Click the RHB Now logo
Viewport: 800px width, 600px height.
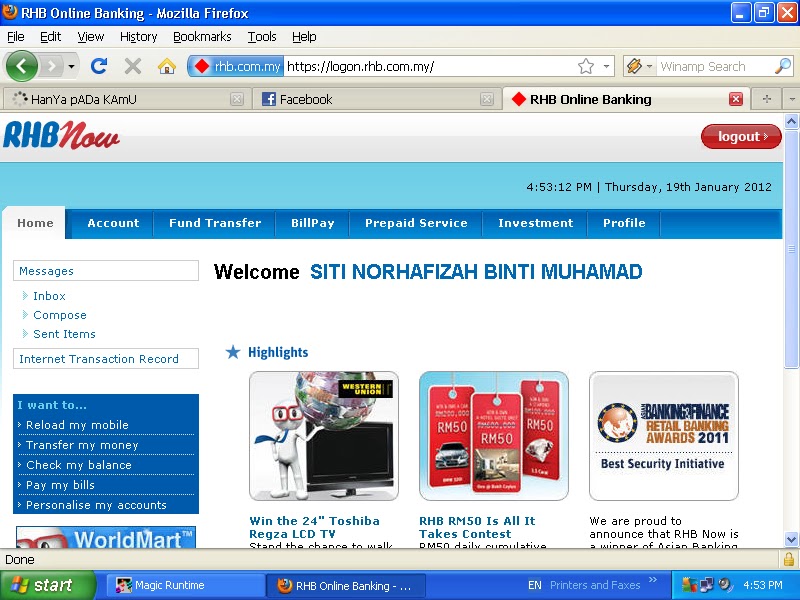61,136
